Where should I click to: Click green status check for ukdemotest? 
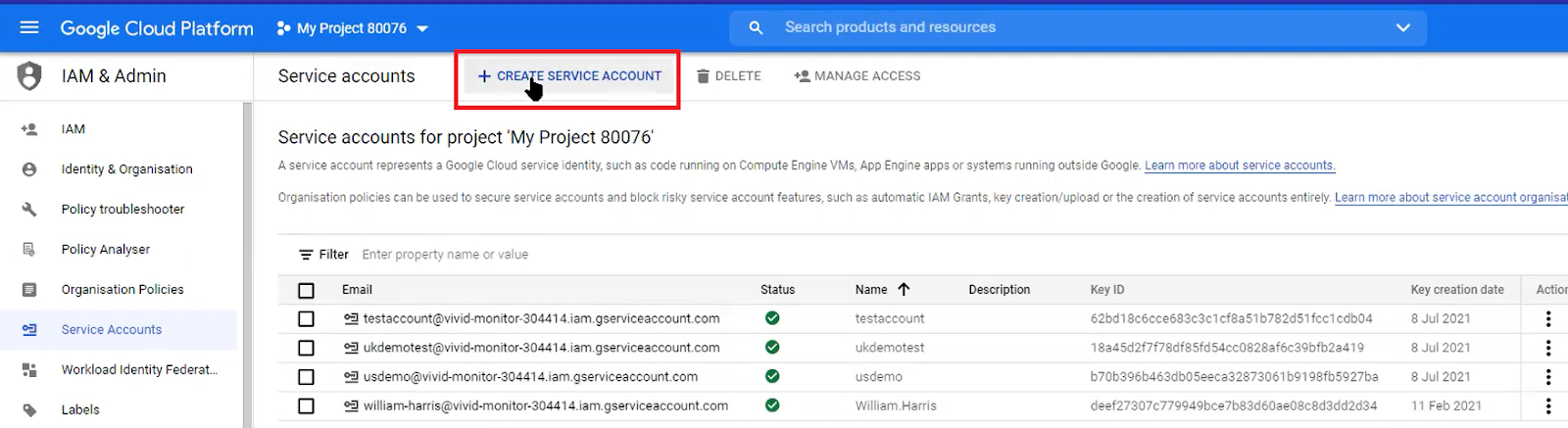pyautogui.click(x=772, y=348)
